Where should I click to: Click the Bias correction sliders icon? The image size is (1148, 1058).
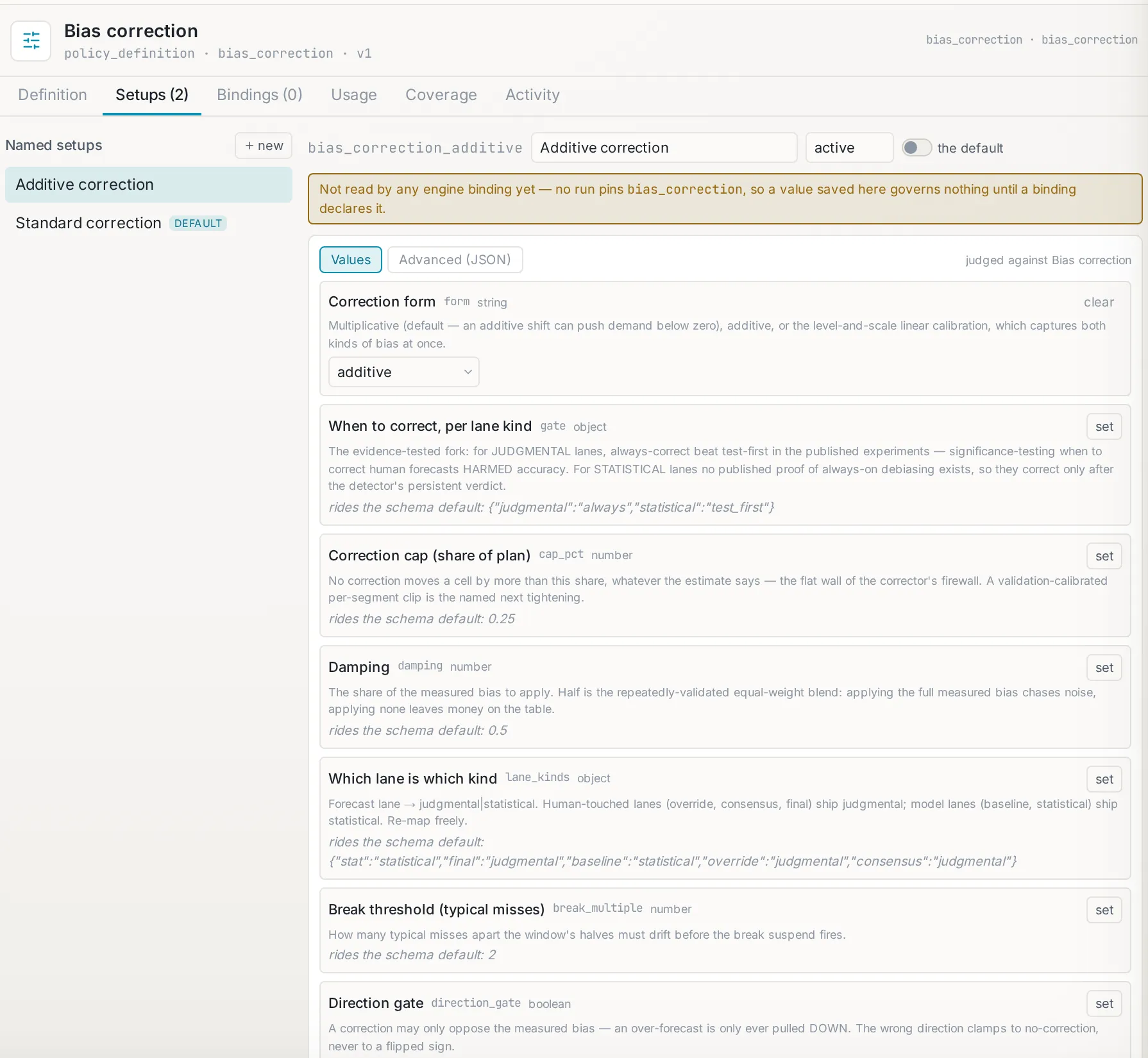pyautogui.click(x=31, y=40)
